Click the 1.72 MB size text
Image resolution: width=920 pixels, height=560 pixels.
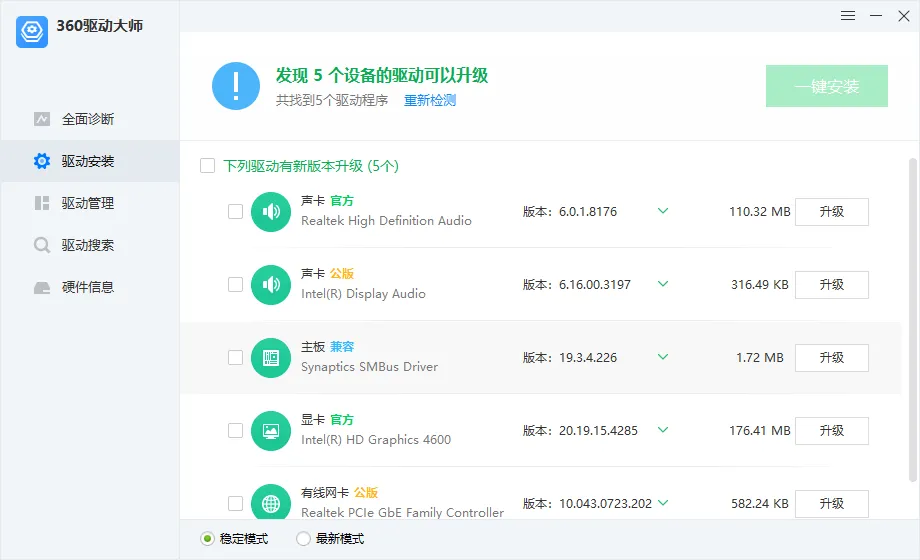pyautogui.click(x=760, y=357)
